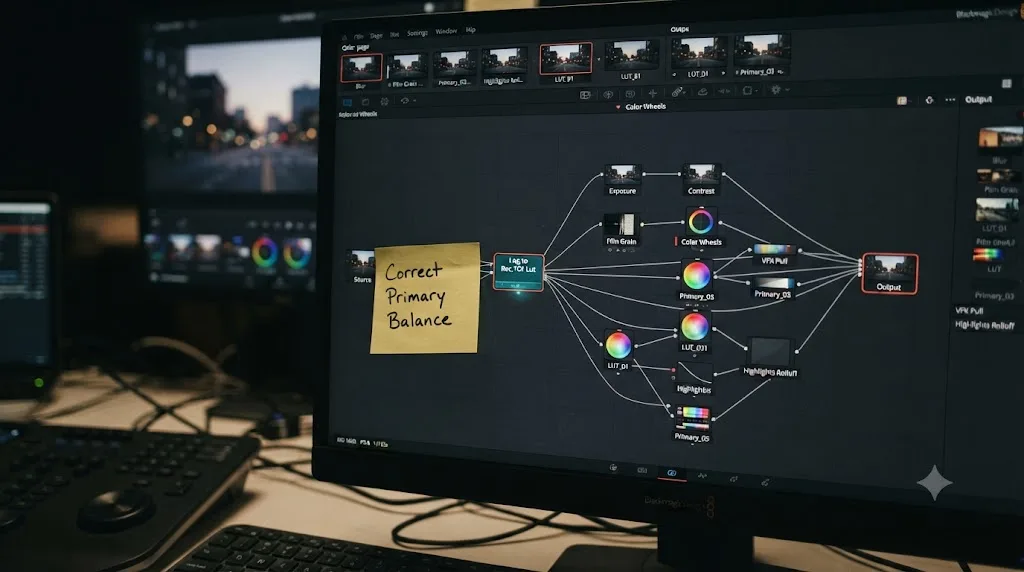Viewport: 1024px width, 572px height.
Task: Select Highlights Rolloff entry in right panel list
Action: (x=985, y=325)
